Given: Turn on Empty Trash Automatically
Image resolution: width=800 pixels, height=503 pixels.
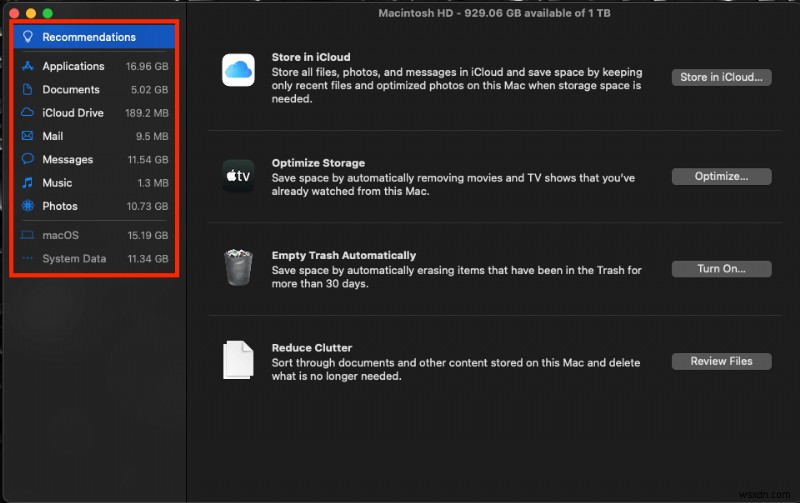Looking at the screenshot, I should tap(721, 269).
